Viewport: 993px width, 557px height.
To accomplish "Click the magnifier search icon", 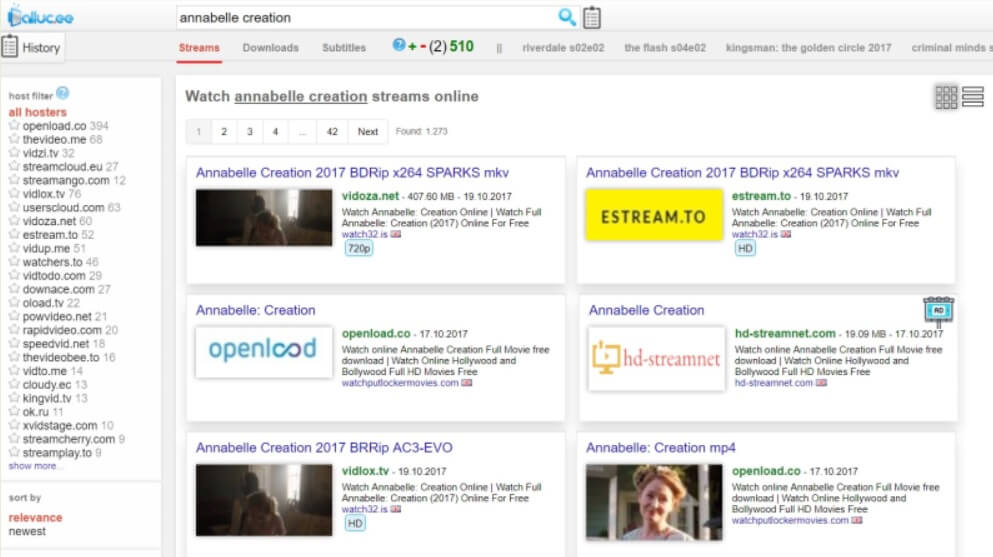I will 567,17.
